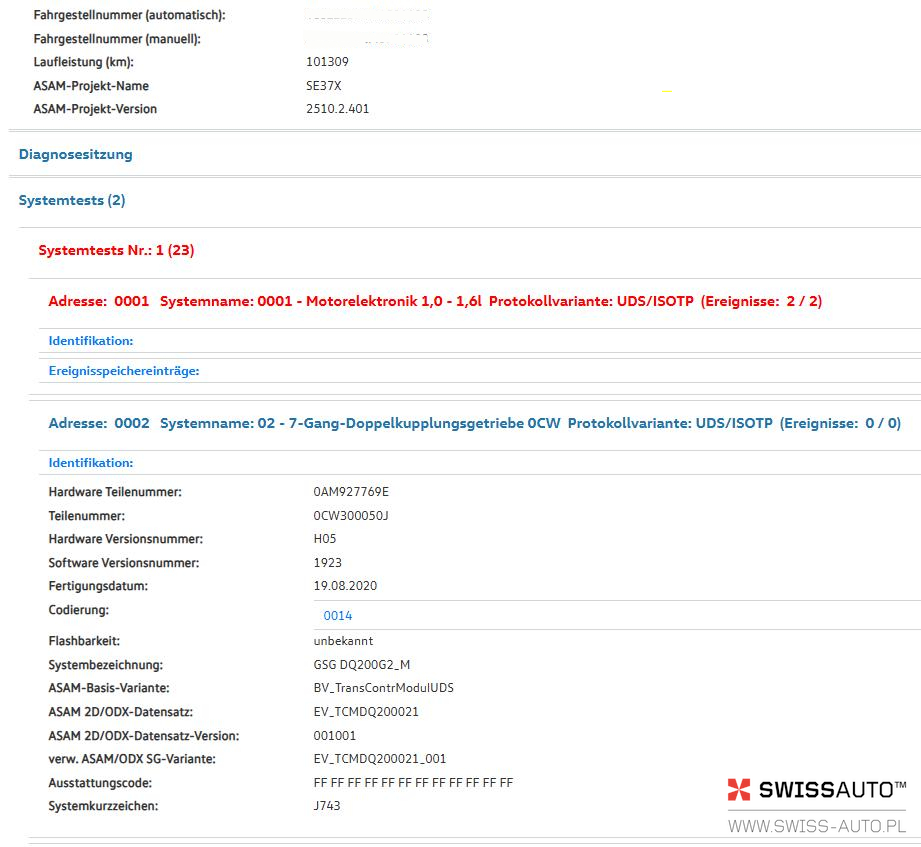Open address 0001 Motorelektronik system header
This screenshot has height=847, width=921.
[x=435, y=301]
